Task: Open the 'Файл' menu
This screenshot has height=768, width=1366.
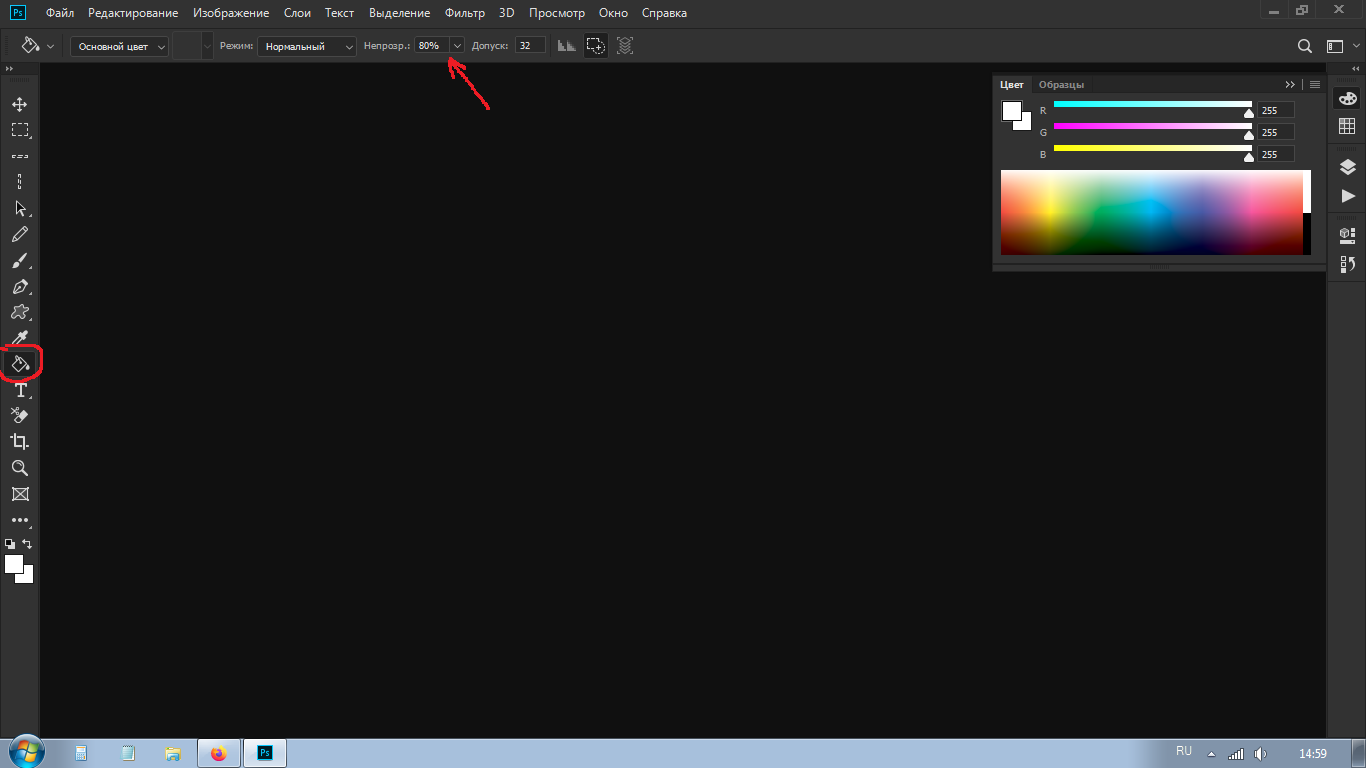Action: pyautogui.click(x=60, y=13)
